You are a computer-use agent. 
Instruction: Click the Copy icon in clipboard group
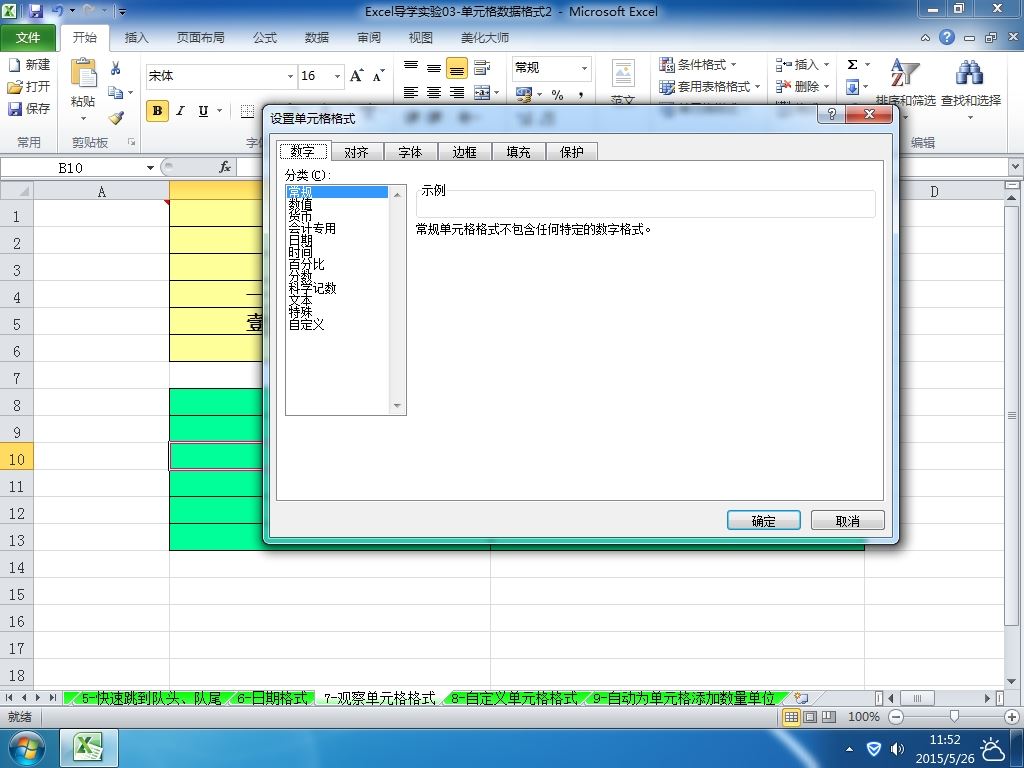[x=116, y=93]
